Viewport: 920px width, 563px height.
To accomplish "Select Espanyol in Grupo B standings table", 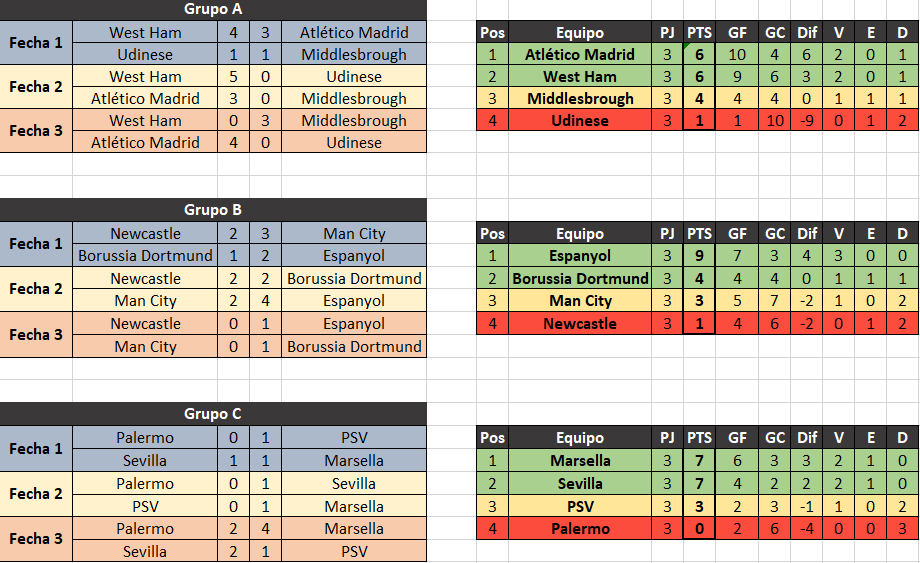I will point(580,256).
